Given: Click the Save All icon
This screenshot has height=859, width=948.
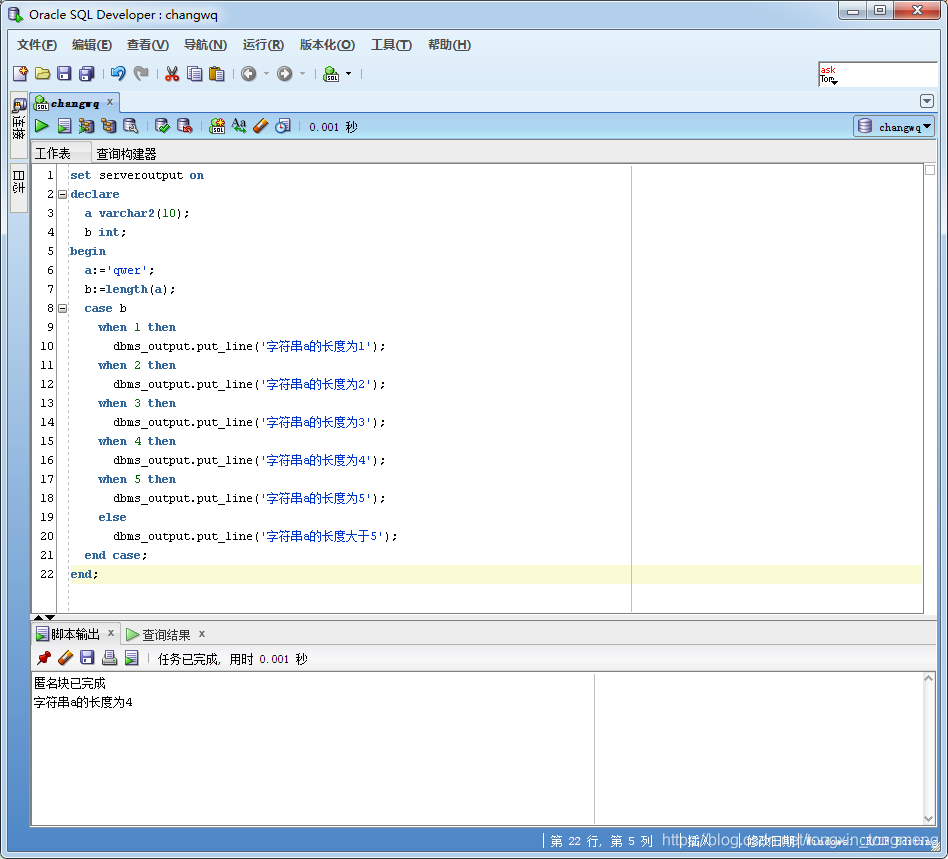Looking at the screenshot, I should [x=86, y=74].
